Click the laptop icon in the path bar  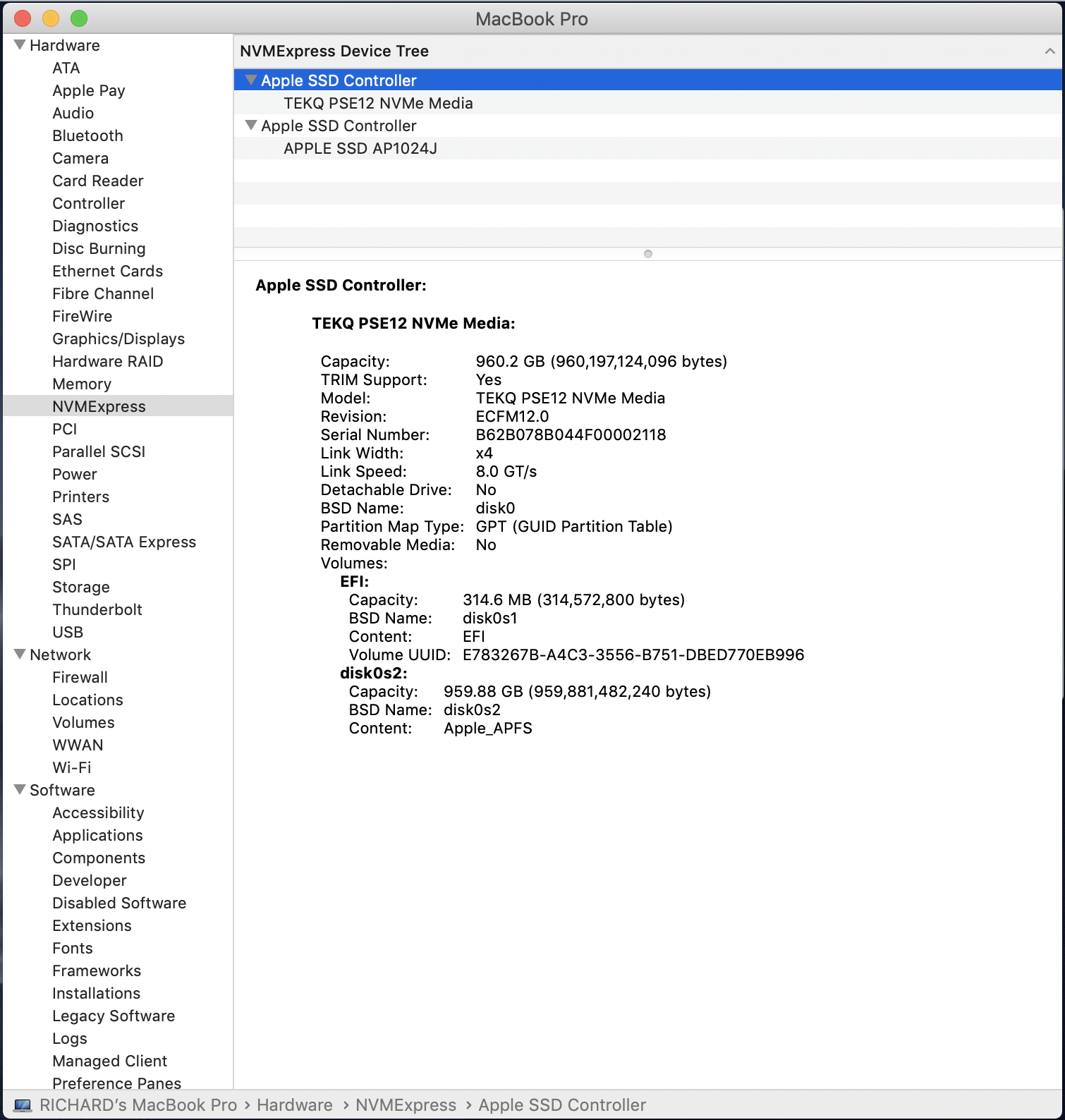coord(23,1105)
